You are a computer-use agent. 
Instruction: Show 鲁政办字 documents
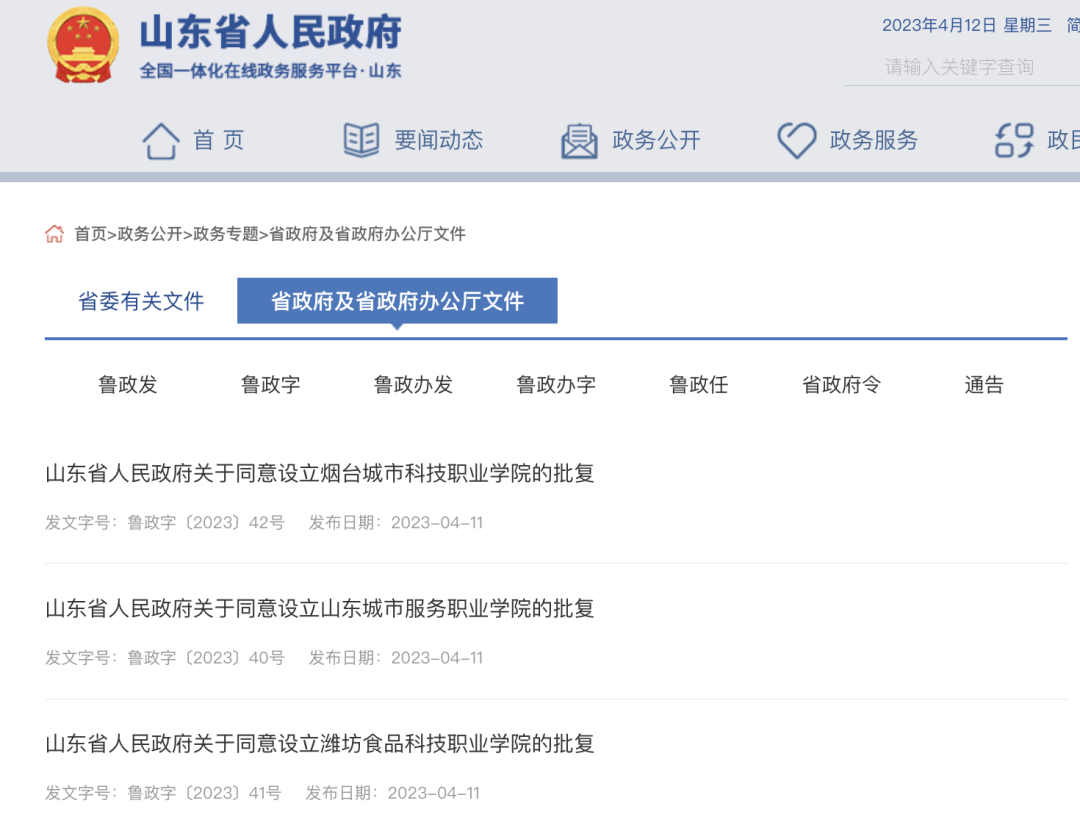pyautogui.click(x=556, y=385)
